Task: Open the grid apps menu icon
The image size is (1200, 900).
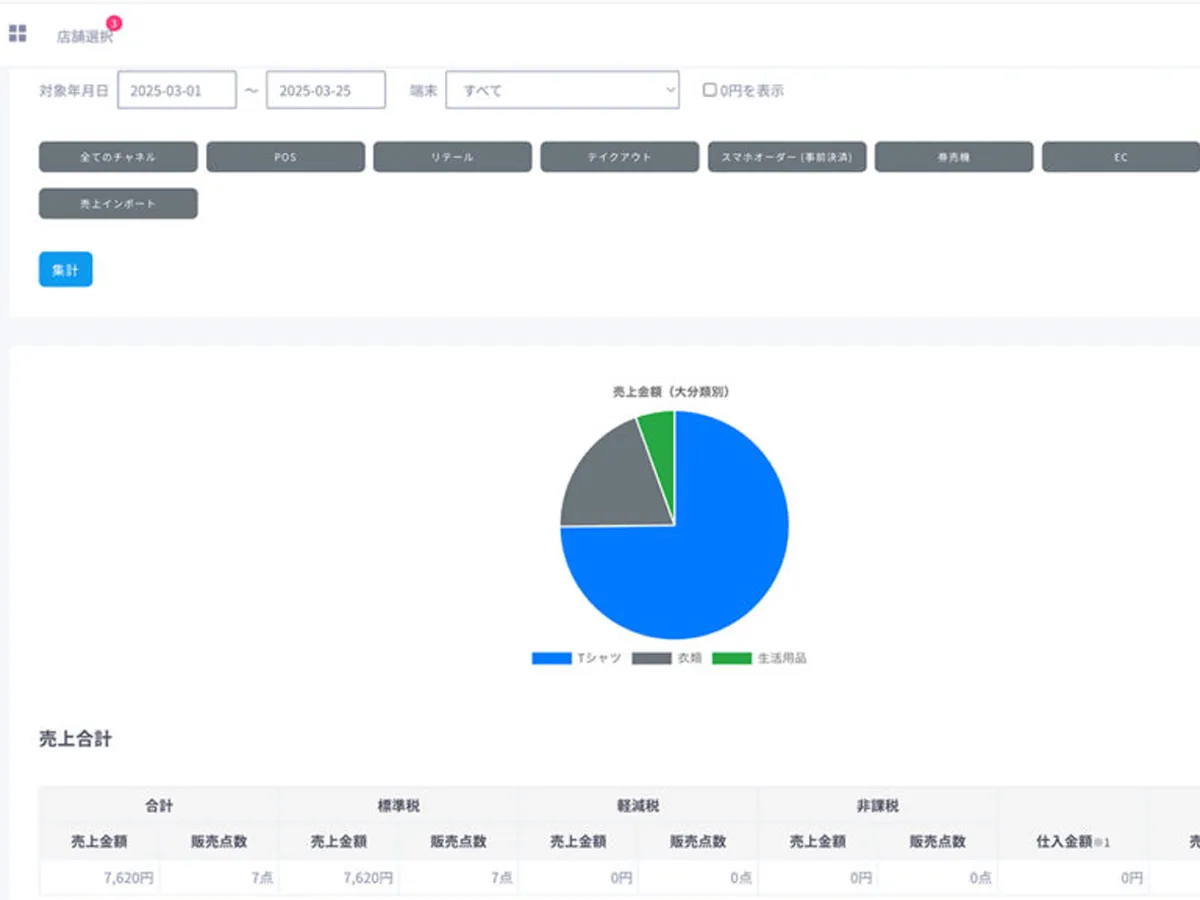Action: 17,34
